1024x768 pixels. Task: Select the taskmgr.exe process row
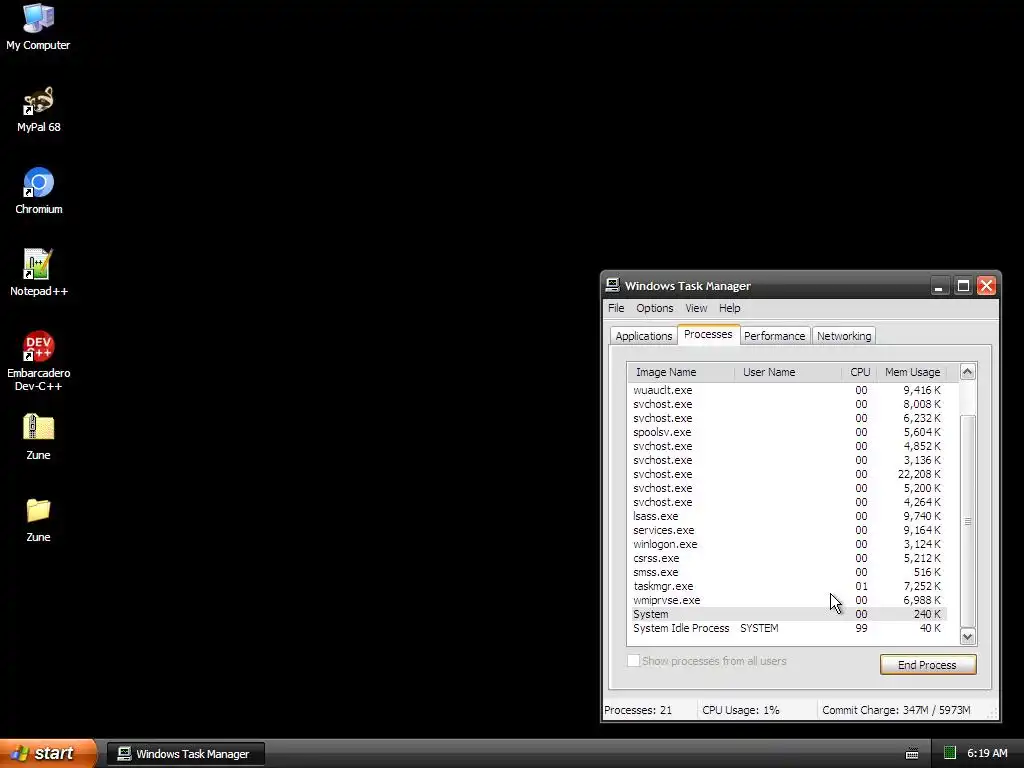pyautogui.click(x=788, y=586)
